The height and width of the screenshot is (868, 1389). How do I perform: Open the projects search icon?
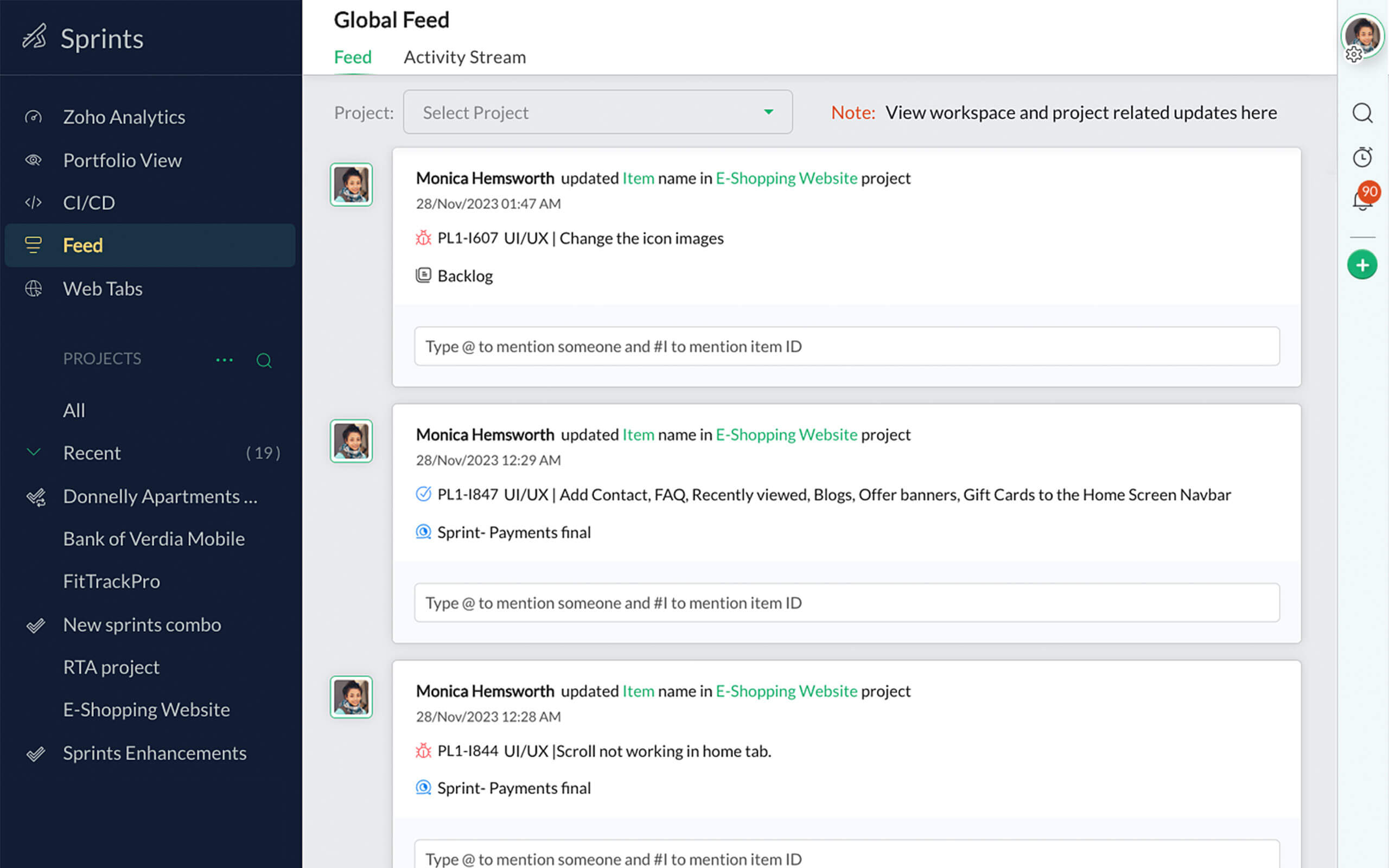click(x=264, y=360)
